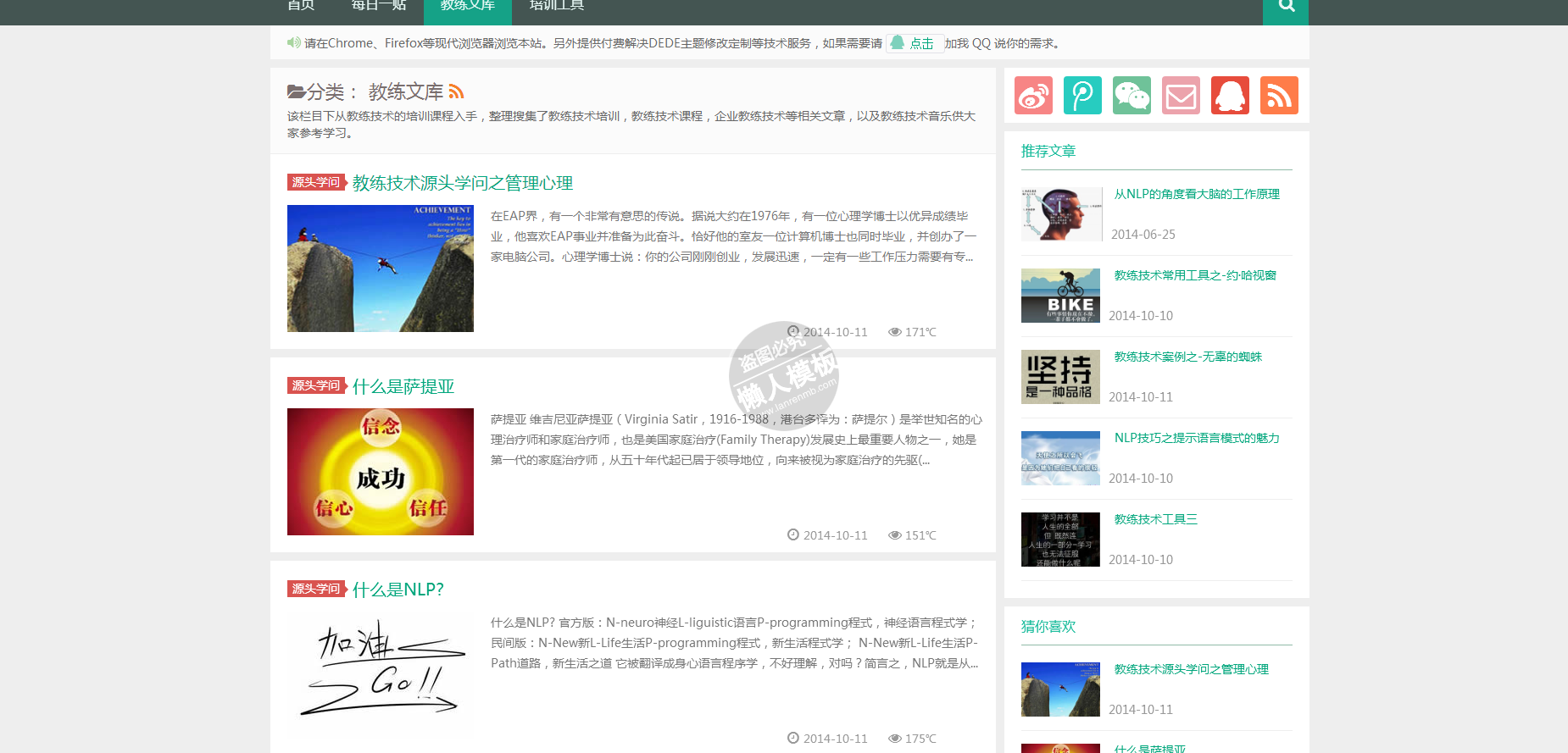
Task: Open the Tencent Weibo teal icon
Action: (1082, 96)
